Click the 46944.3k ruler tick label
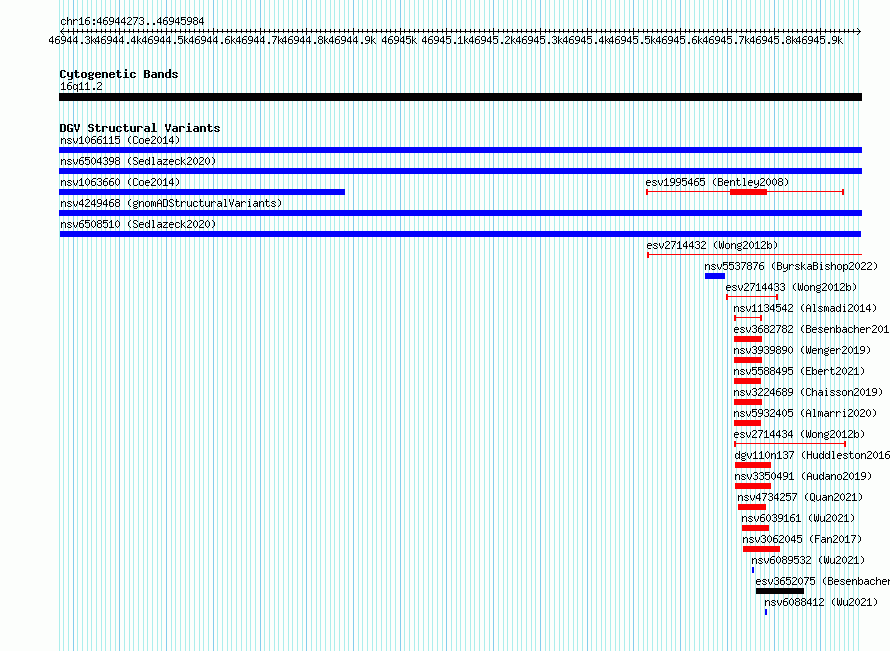The width and height of the screenshot is (890, 651). click(x=71, y=40)
